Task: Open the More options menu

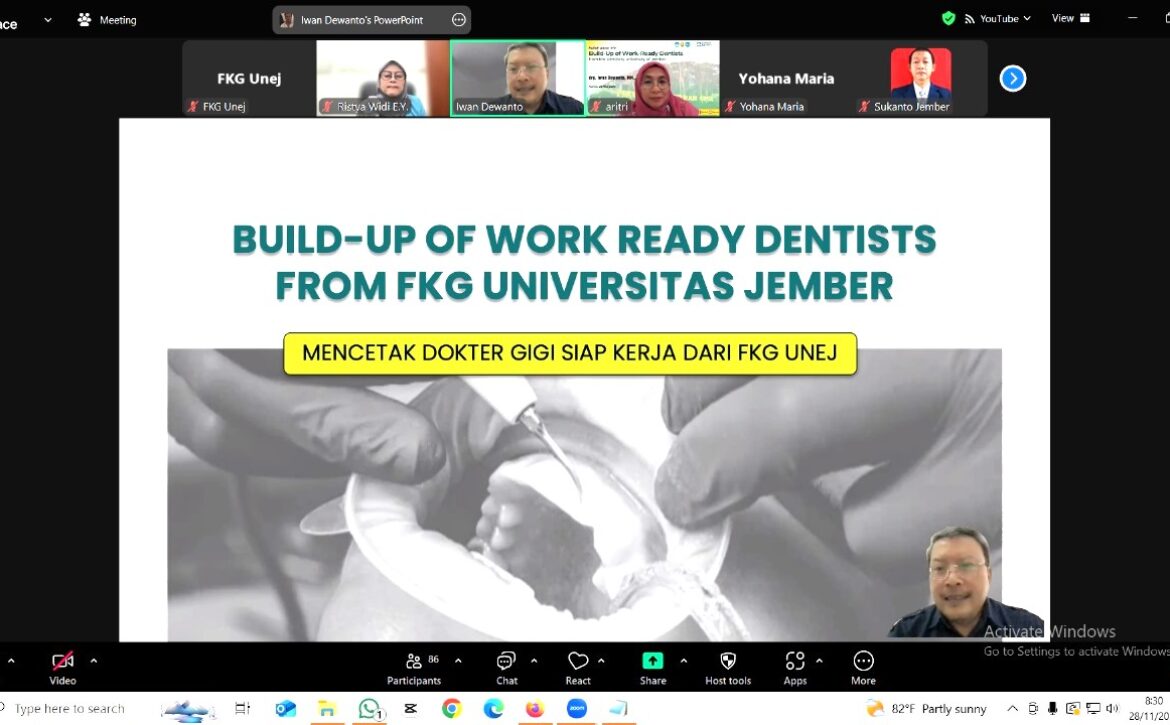Action: (863, 668)
